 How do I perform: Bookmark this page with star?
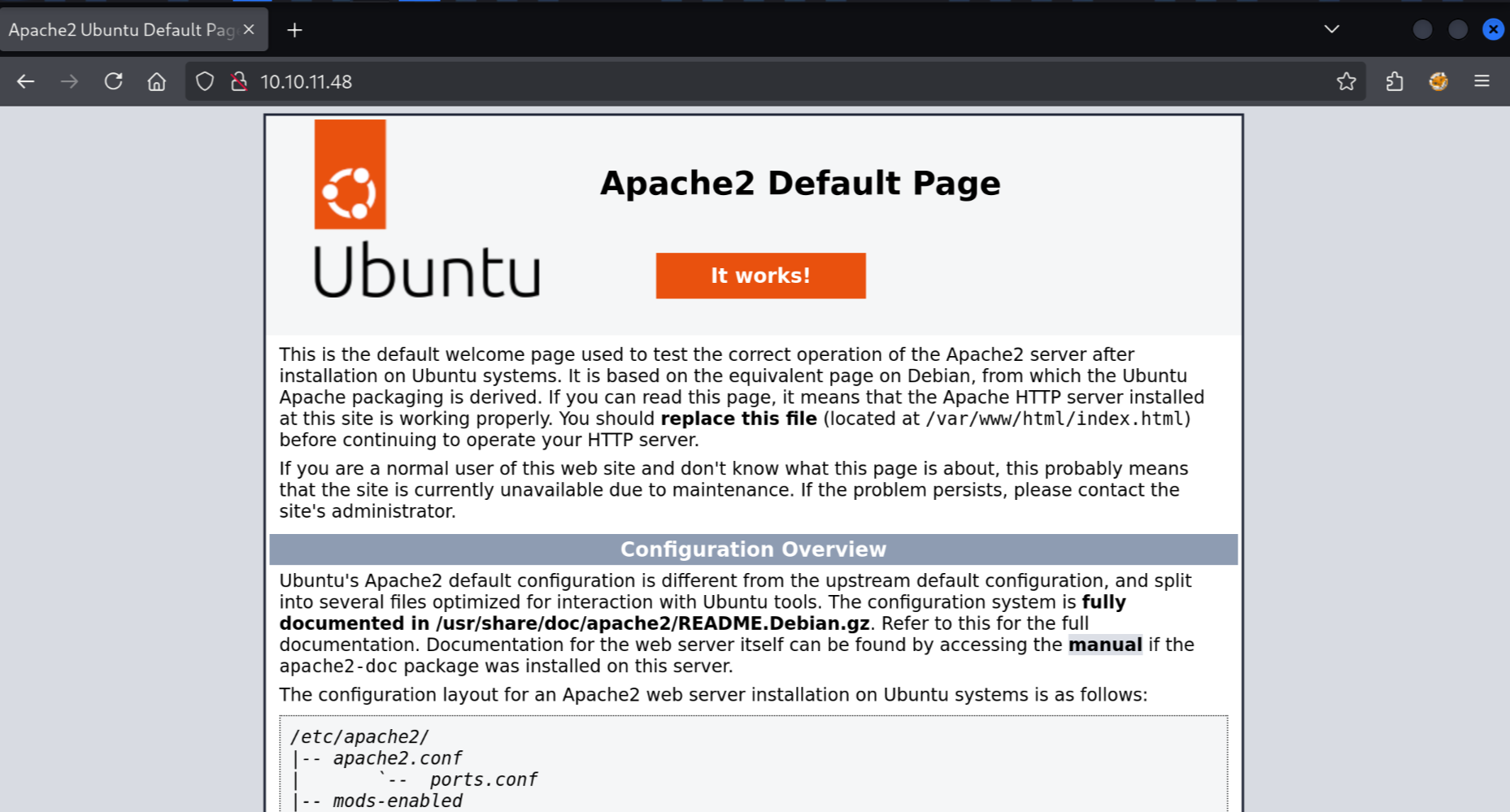(x=1347, y=81)
